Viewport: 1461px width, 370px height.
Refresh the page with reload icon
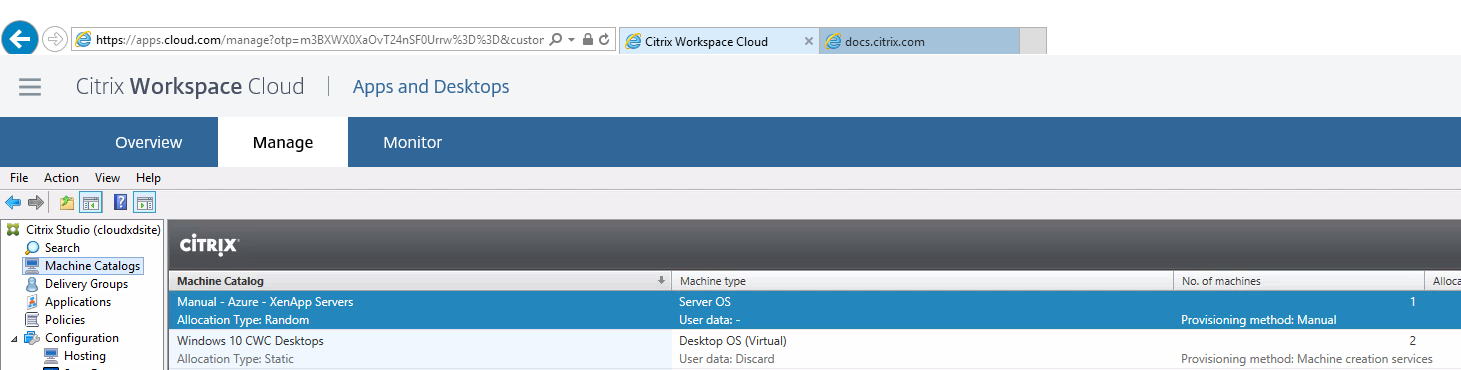[605, 40]
